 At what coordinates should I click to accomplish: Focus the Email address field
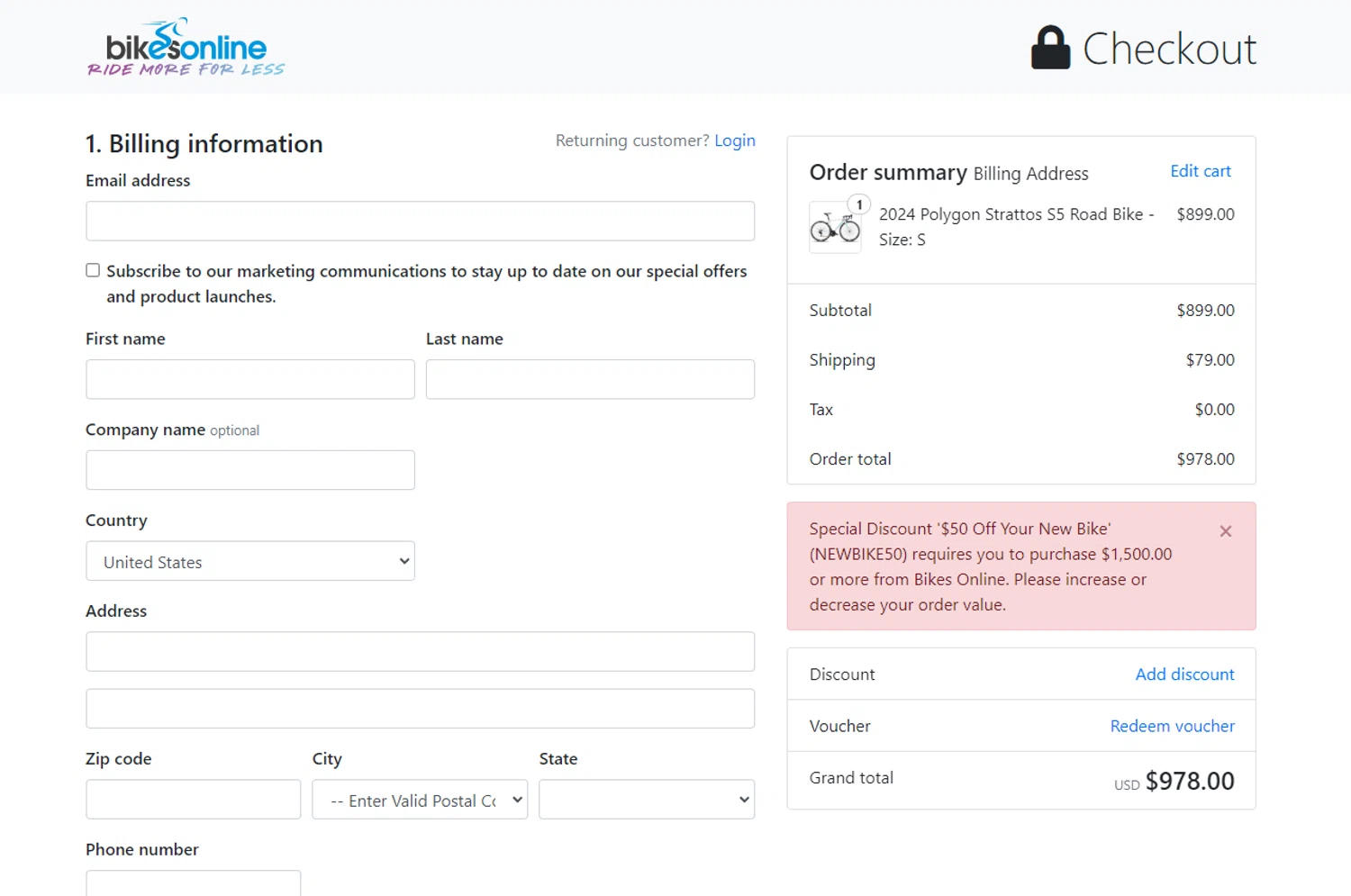click(x=420, y=221)
